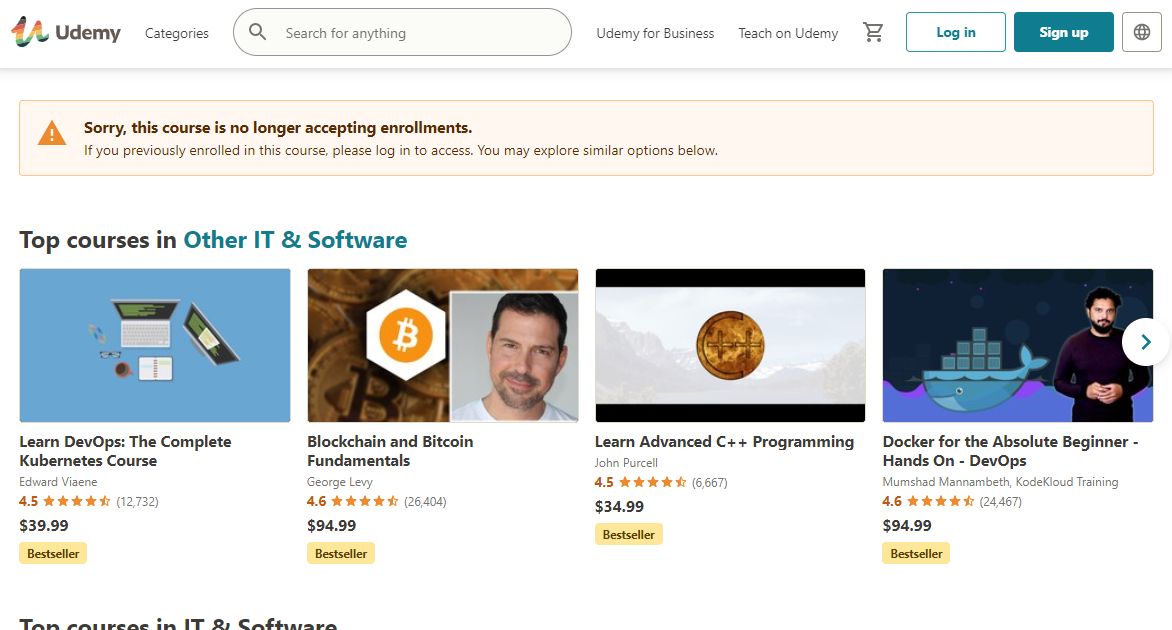Viewport: 1172px width, 630px height.
Task: Go to Teach on Udemy
Action: click(x=788, y=33)
